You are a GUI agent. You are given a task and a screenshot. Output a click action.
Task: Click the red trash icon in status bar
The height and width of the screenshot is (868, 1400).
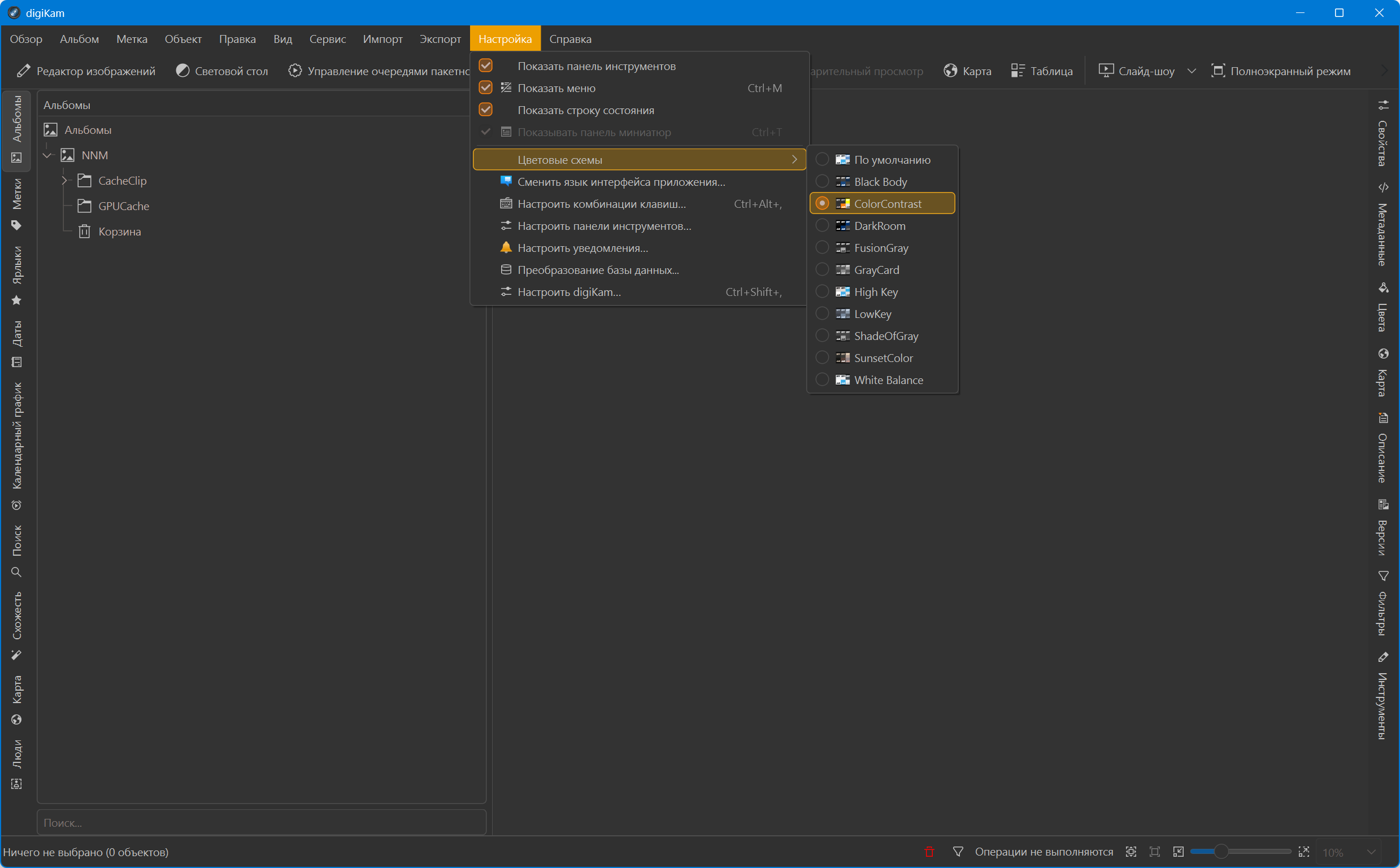929,852
